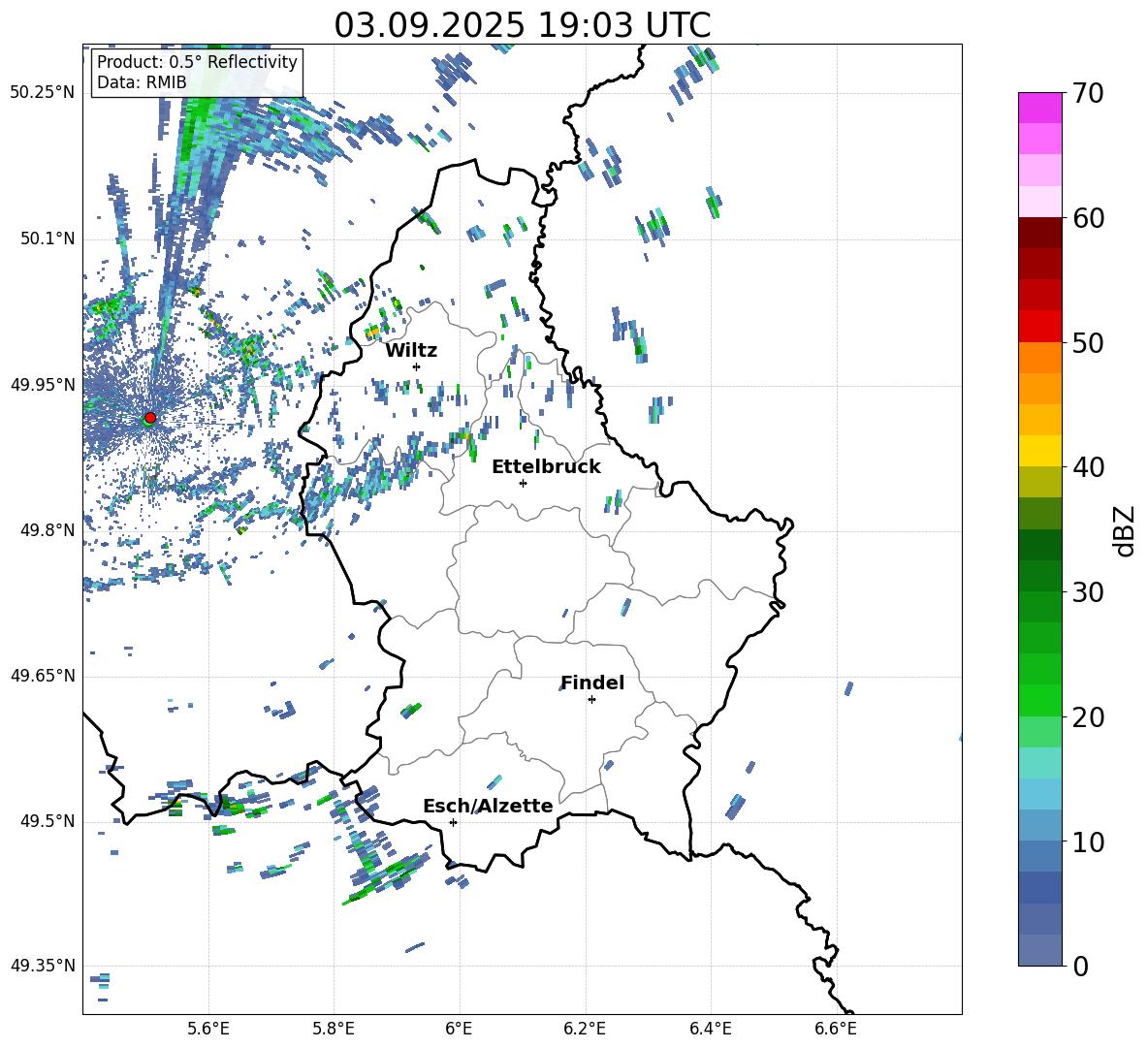Click the 50.25°N latitude label
The width and height of the screenshot is (1148, 1048).
43,93
